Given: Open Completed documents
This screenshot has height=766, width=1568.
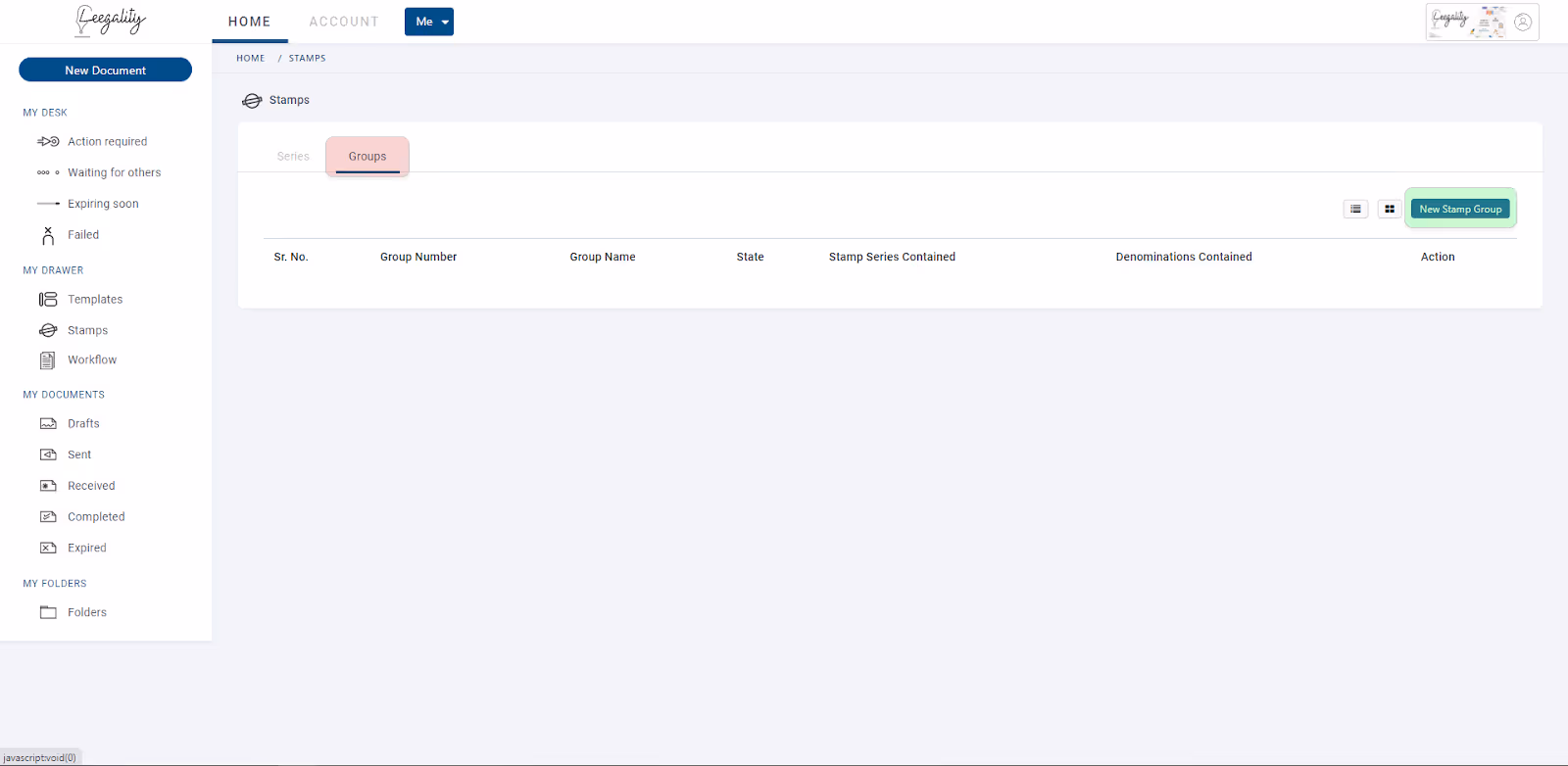Looking at the screenshot, I should tap(96, 517).
